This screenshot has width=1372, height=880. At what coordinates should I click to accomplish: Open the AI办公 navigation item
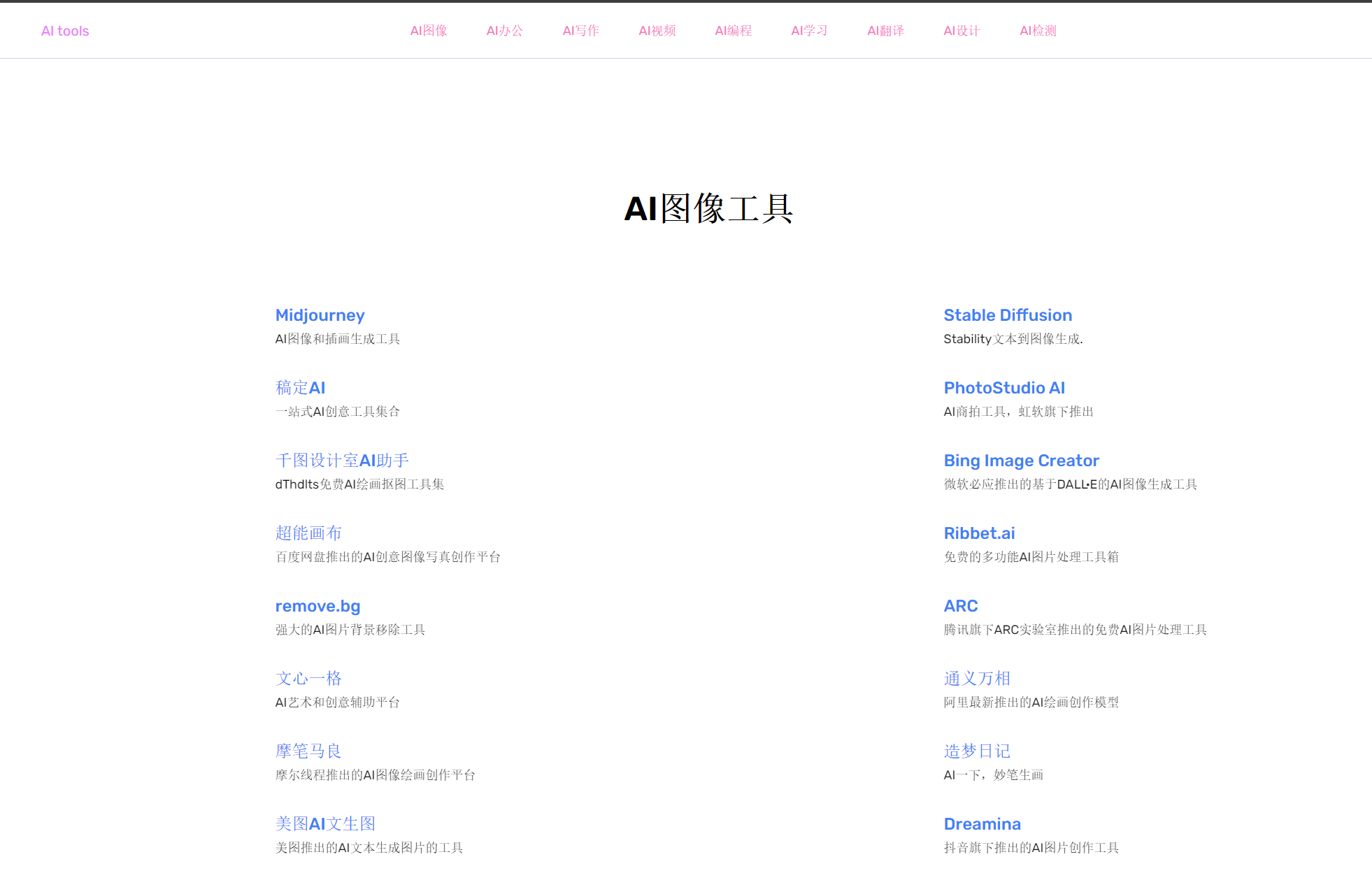point(505,31)
